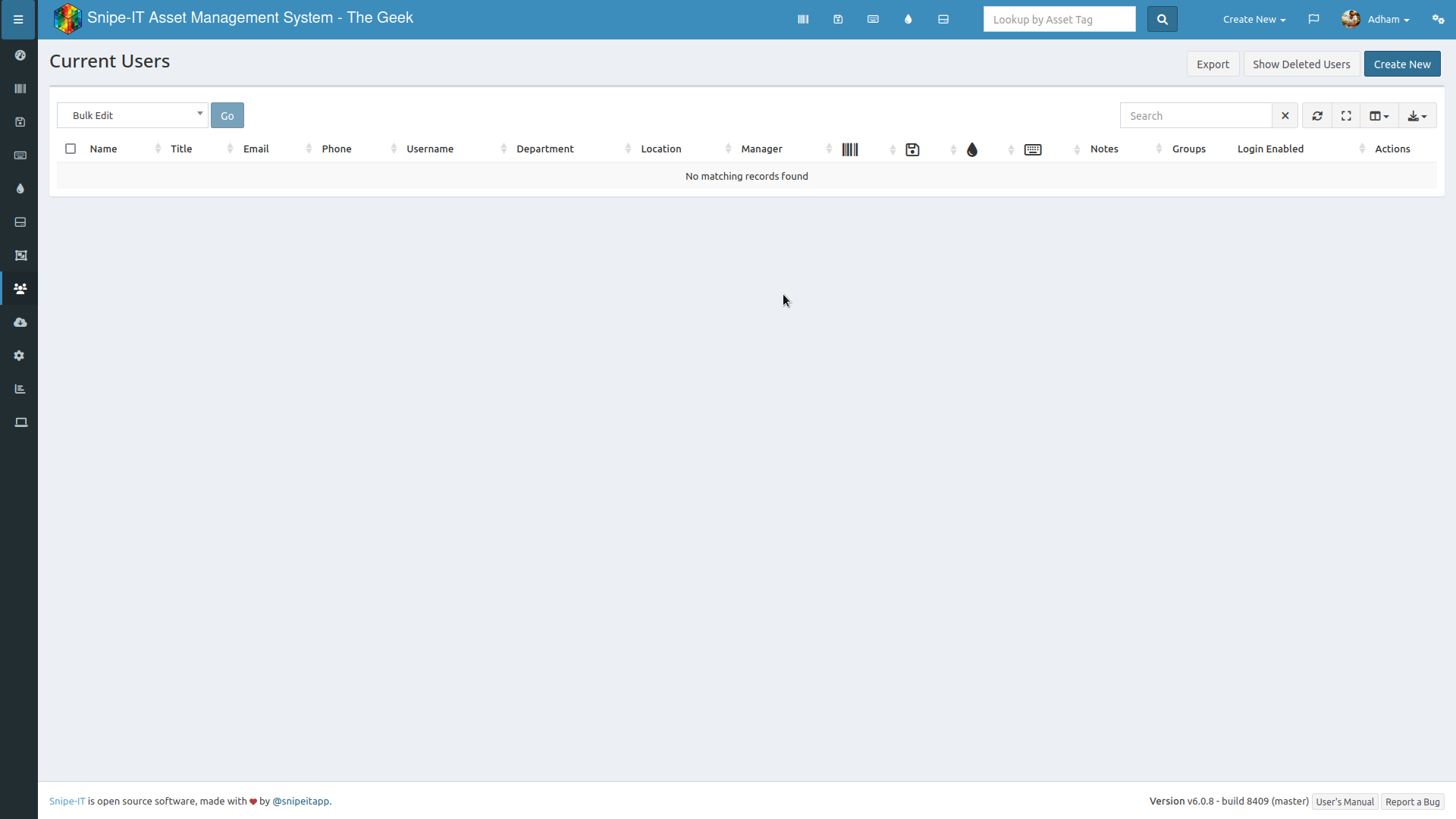The image size is (1456, 819).
Task: Click the People icon in sidebar
Action: coord(20,289)
